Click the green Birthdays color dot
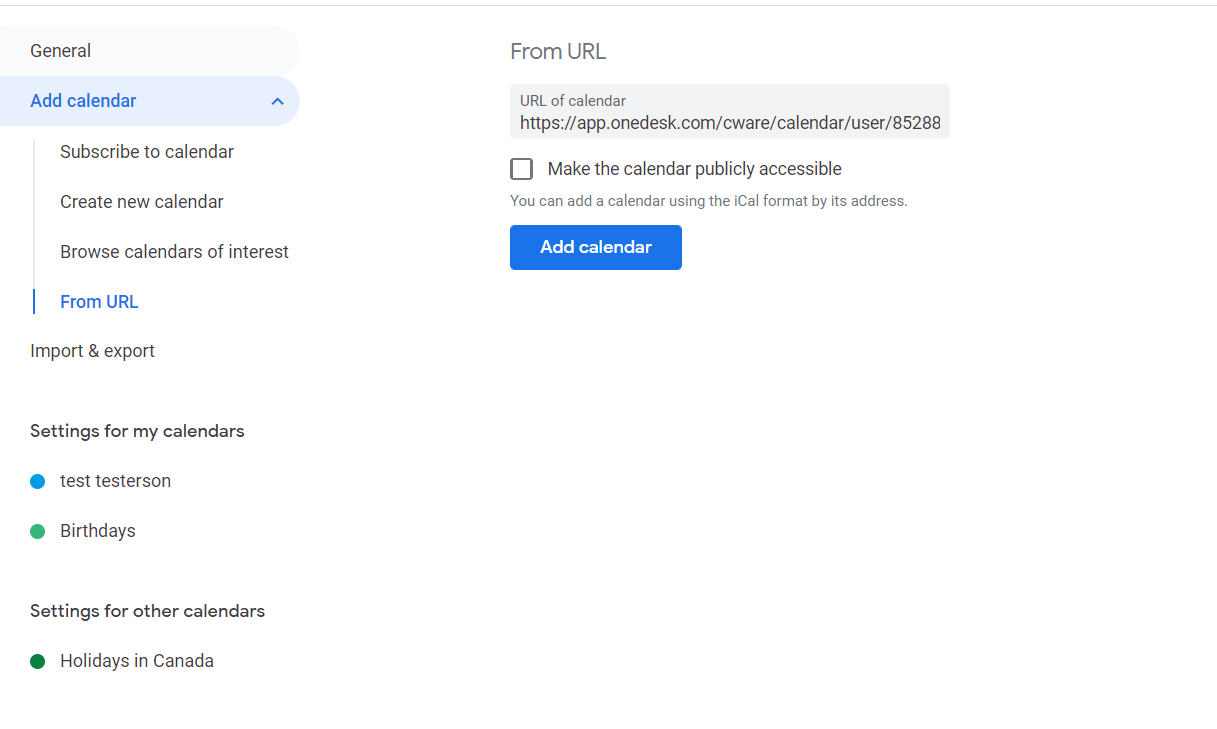 38,531
